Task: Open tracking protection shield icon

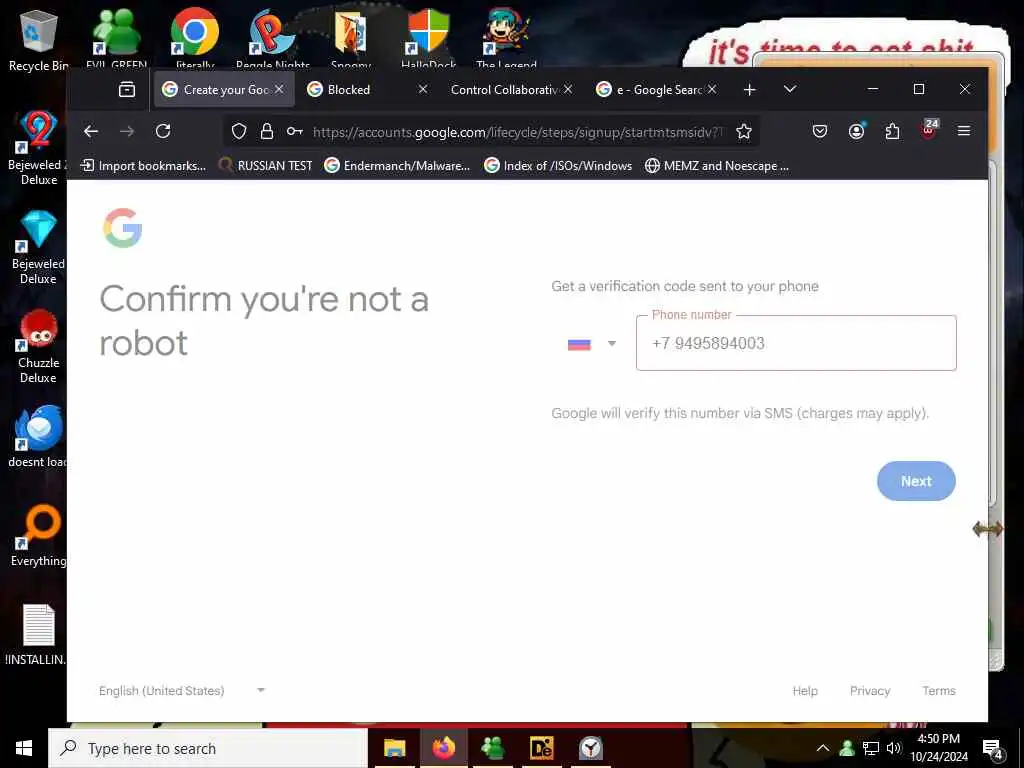Action: click(239, 131)
